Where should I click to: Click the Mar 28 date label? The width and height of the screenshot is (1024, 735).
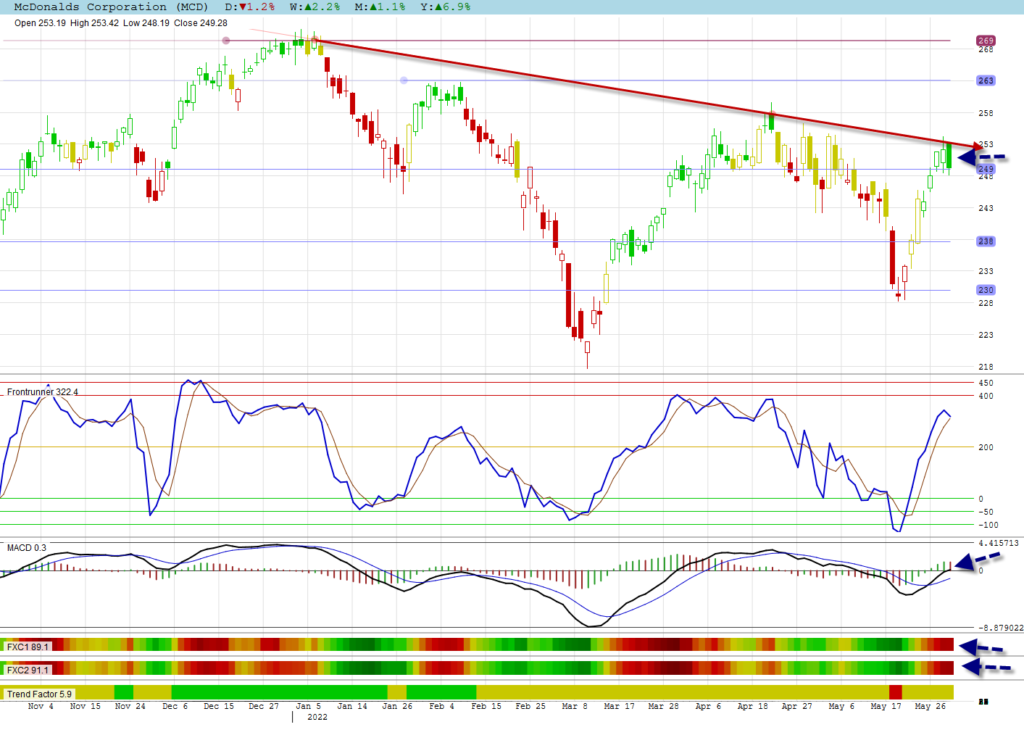click(663, 706)
